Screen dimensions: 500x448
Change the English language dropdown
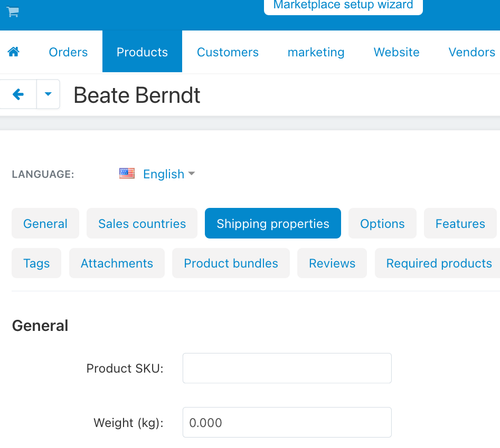click(169, 174)
